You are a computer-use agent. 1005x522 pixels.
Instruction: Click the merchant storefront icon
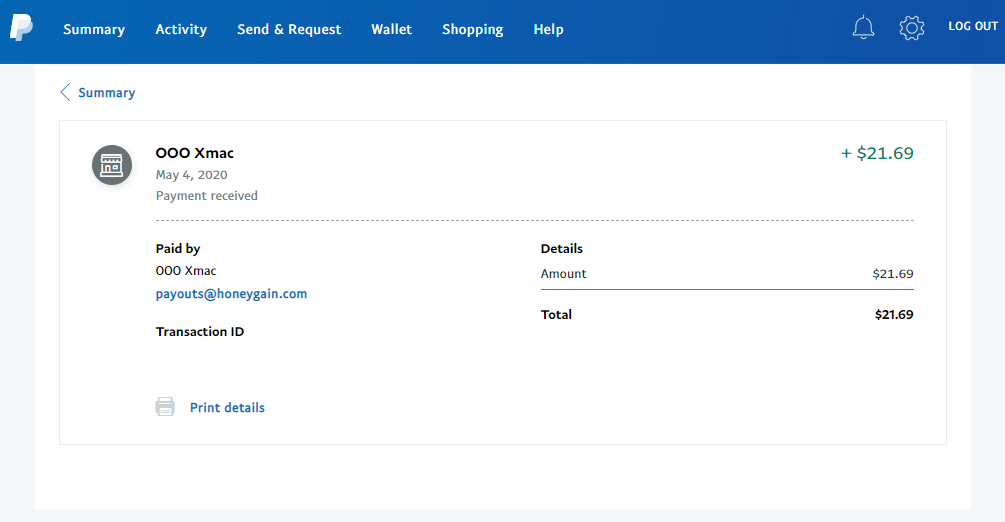point(112,165)
